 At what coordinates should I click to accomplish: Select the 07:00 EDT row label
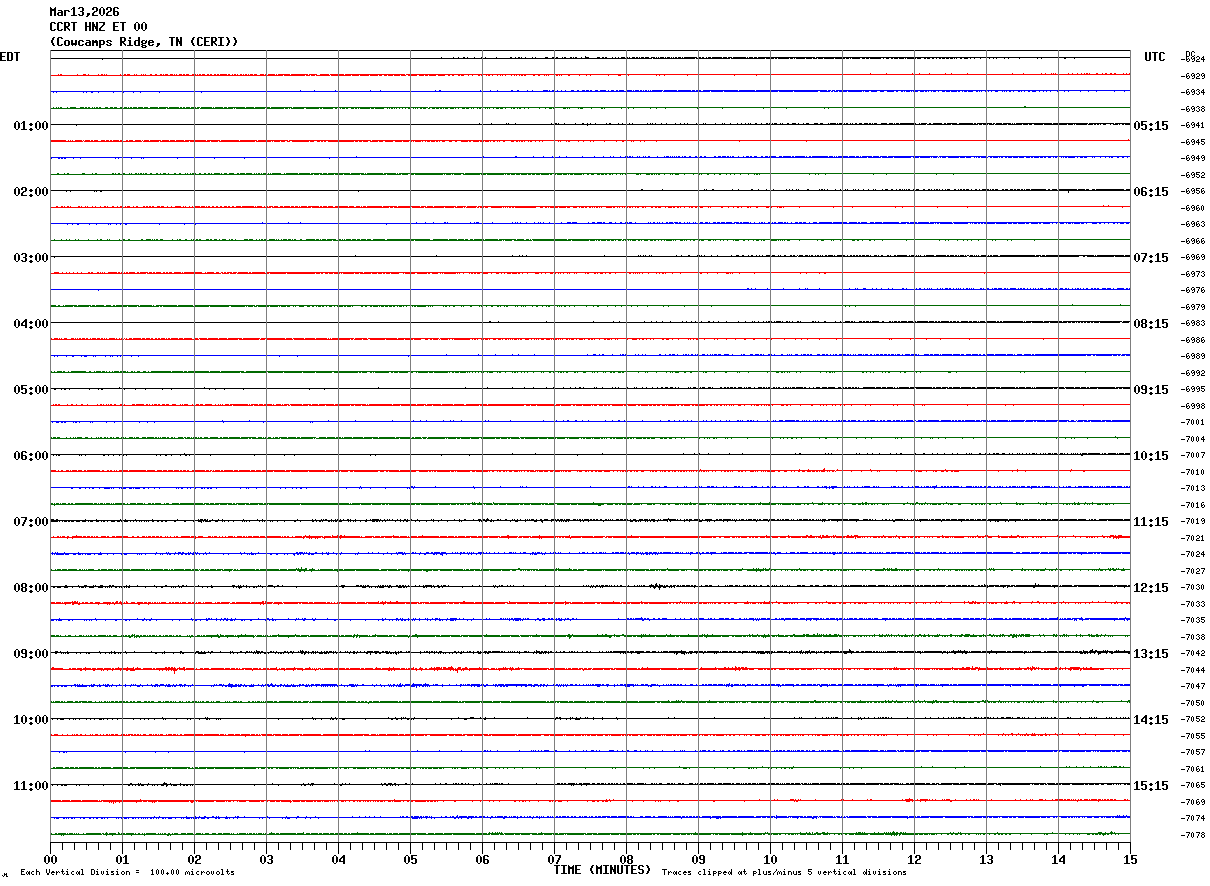click(x=31, y=522)
